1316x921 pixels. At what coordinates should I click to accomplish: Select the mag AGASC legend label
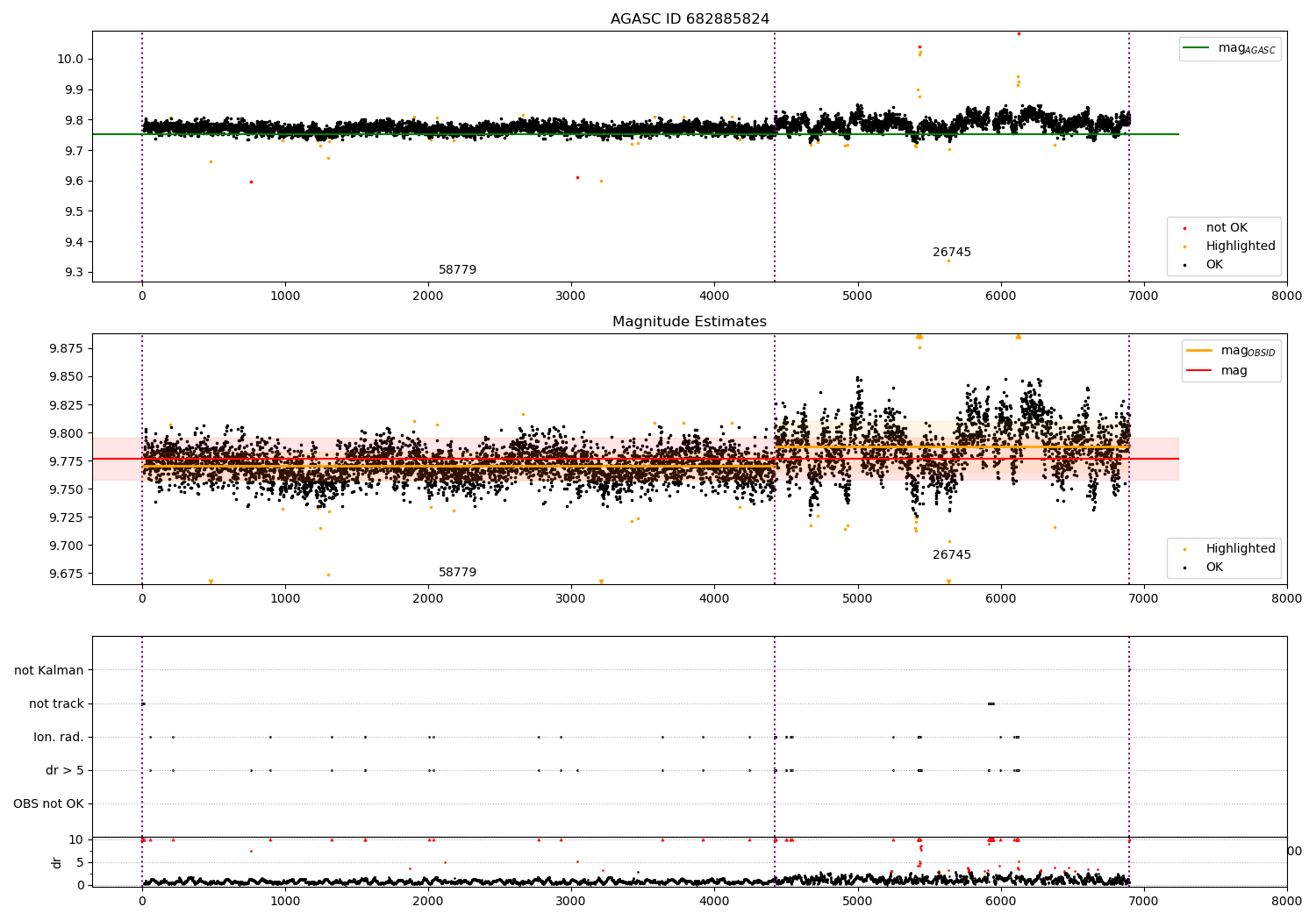pyautogui.click(x=1247, y=48)
